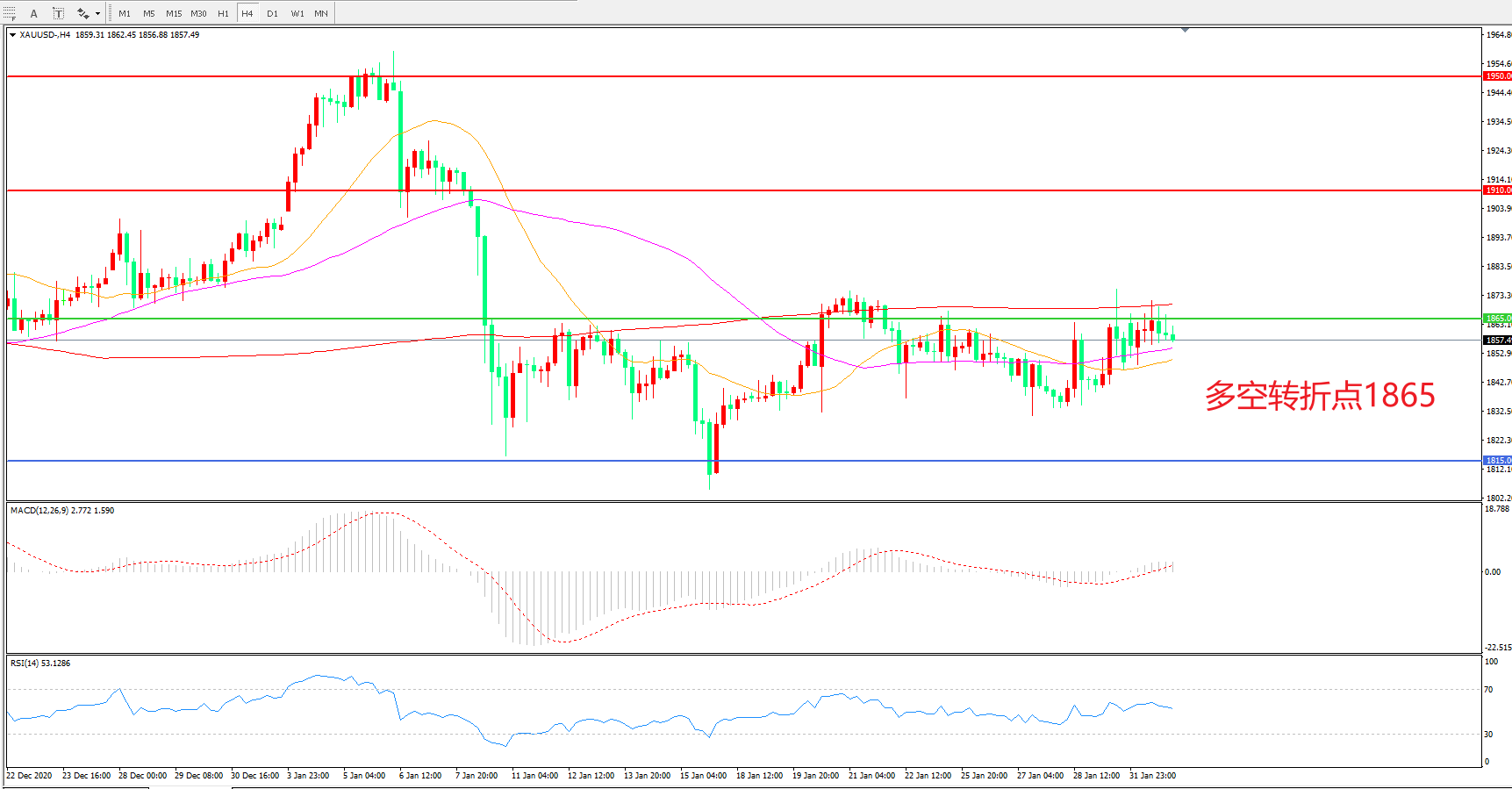Switch chart to M15 timeframe
Image resolution: width=1512 pixels, height=789 pixels.
[x=174, y=13]
